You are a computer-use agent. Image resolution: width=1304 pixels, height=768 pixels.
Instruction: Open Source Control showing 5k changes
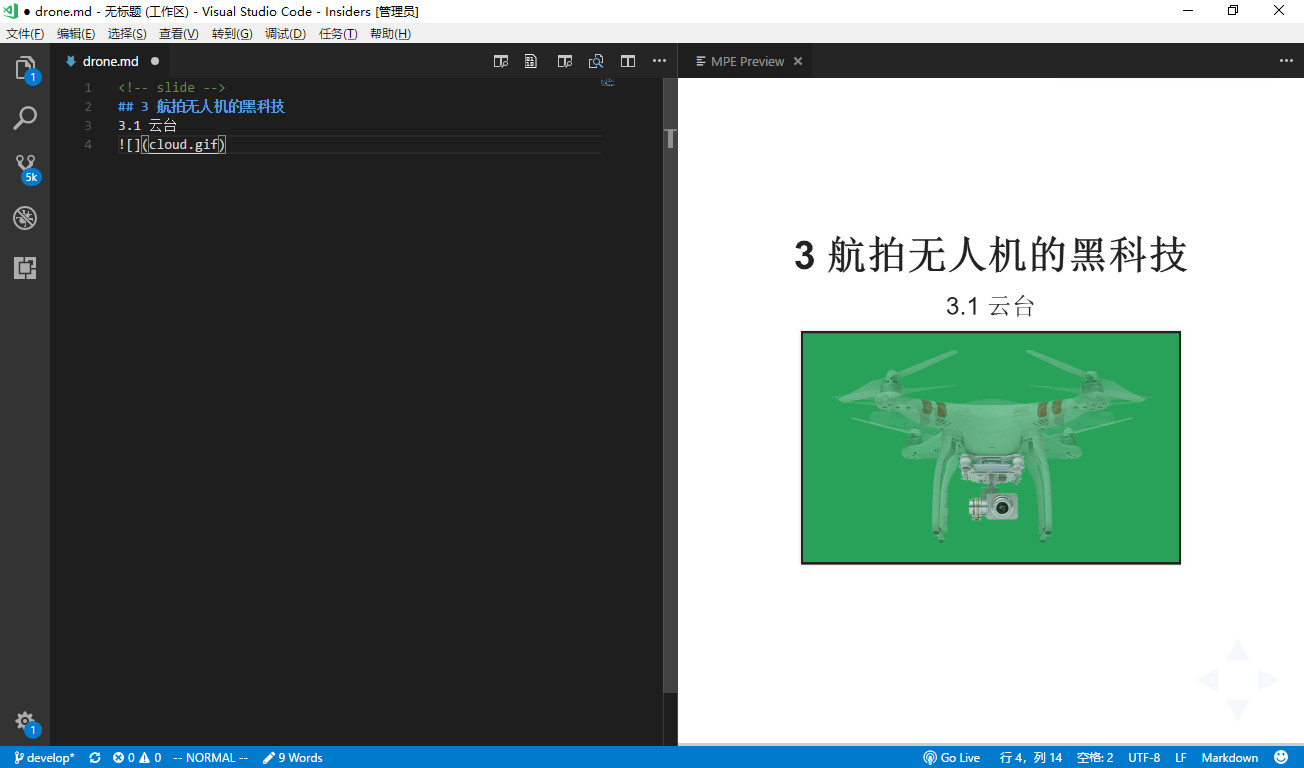(x=25, y=168)
